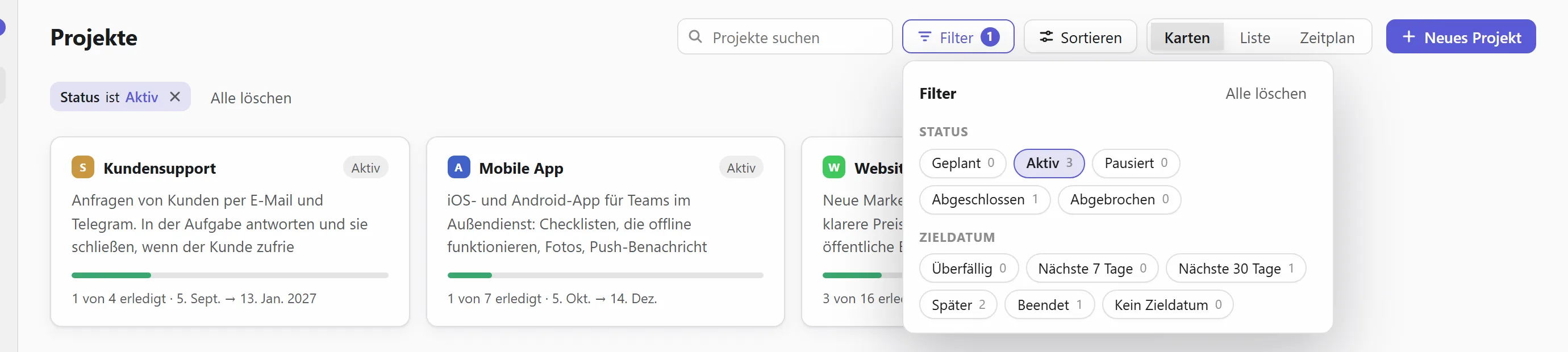Click the Website card progress bar
Screen dimensions: 1568x352
point(862,275)
